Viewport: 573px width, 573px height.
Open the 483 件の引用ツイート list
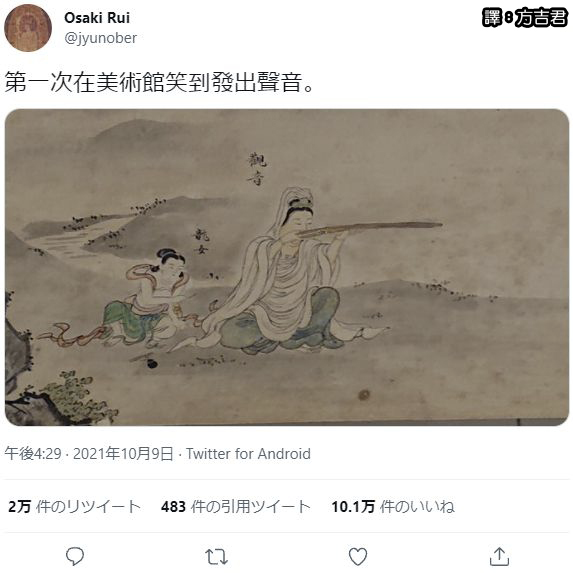[236, 506]
